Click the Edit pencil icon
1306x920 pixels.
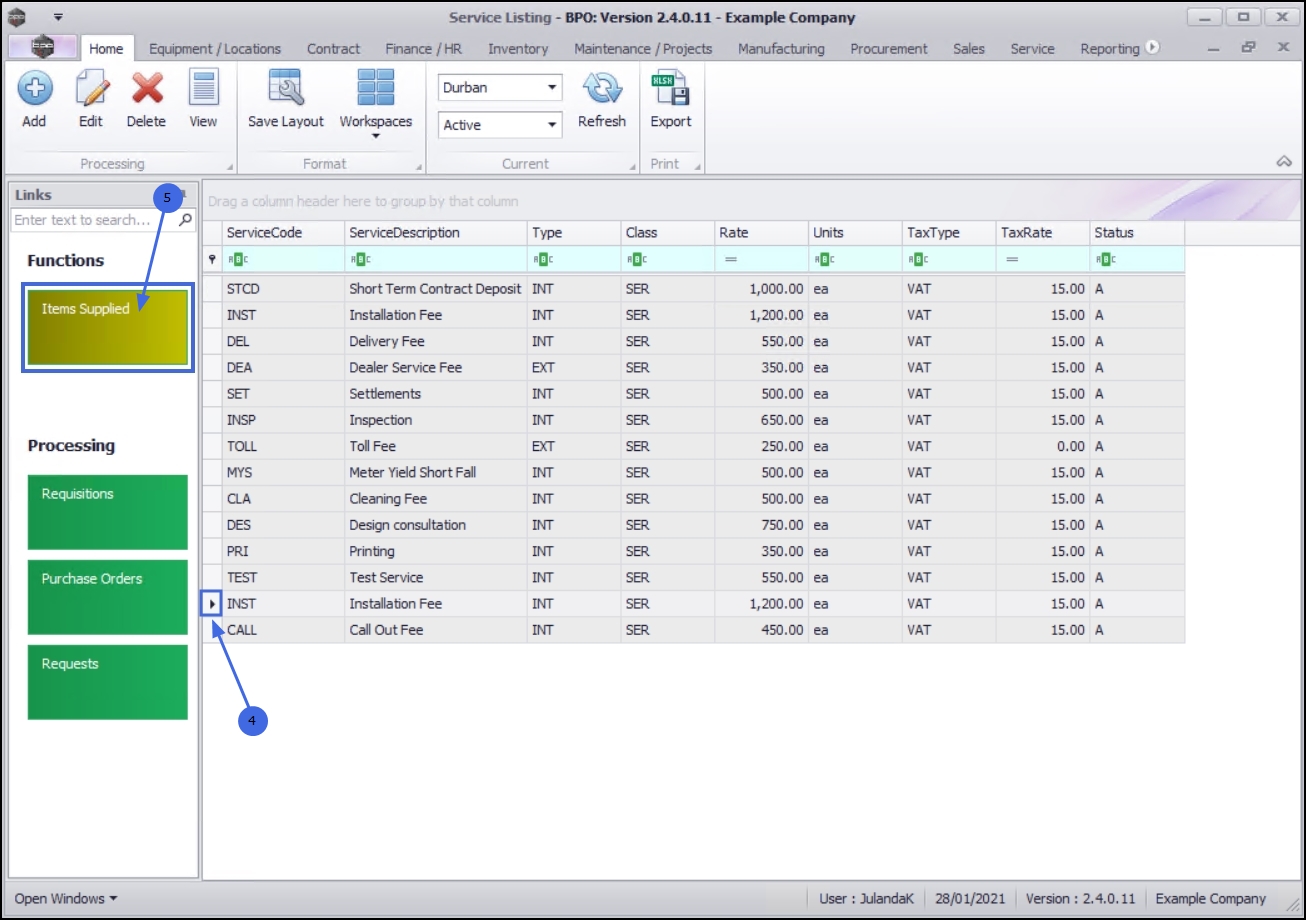[x=91, y=90]
